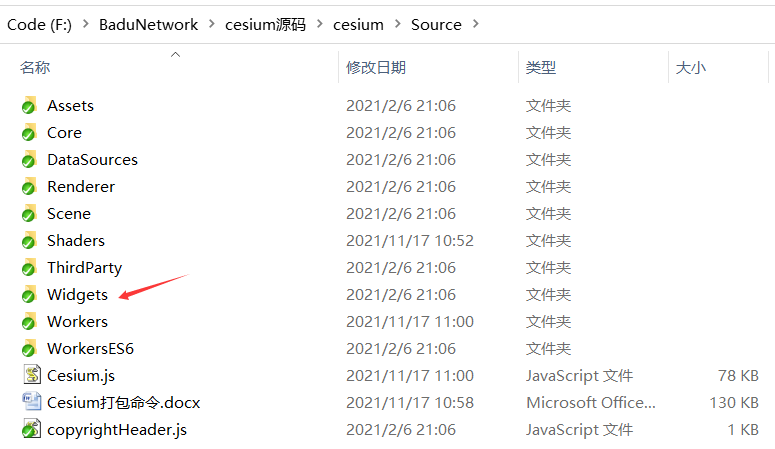Image resolution: width=775 pixels, height=449 pixels.
Task: Click the 类型 column header
Action: point(541,67)
